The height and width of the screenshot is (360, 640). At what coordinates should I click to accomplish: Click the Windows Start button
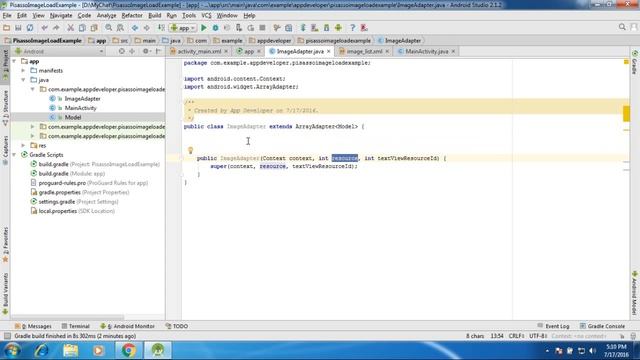[12, 350]
